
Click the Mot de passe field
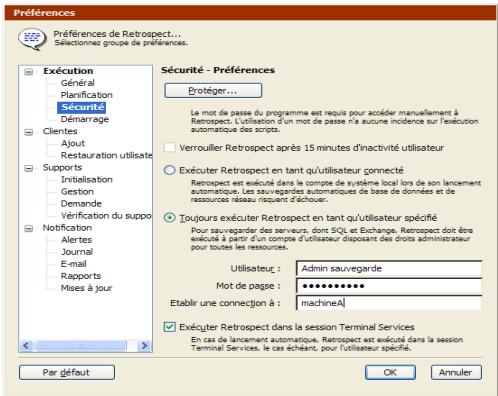coord(389,286)
